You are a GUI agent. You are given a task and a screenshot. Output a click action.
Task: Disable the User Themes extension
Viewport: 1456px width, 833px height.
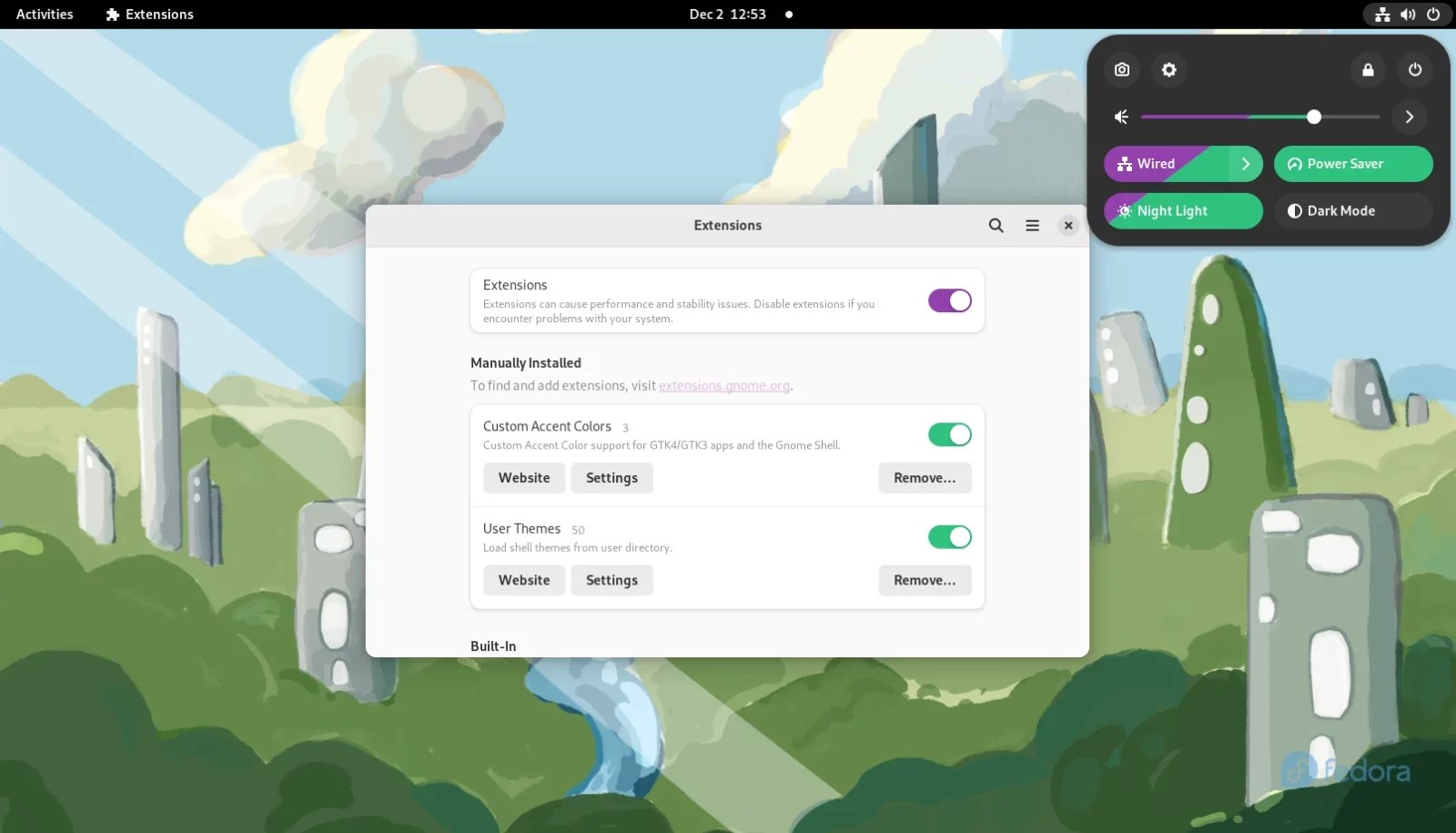coord(950,536)
